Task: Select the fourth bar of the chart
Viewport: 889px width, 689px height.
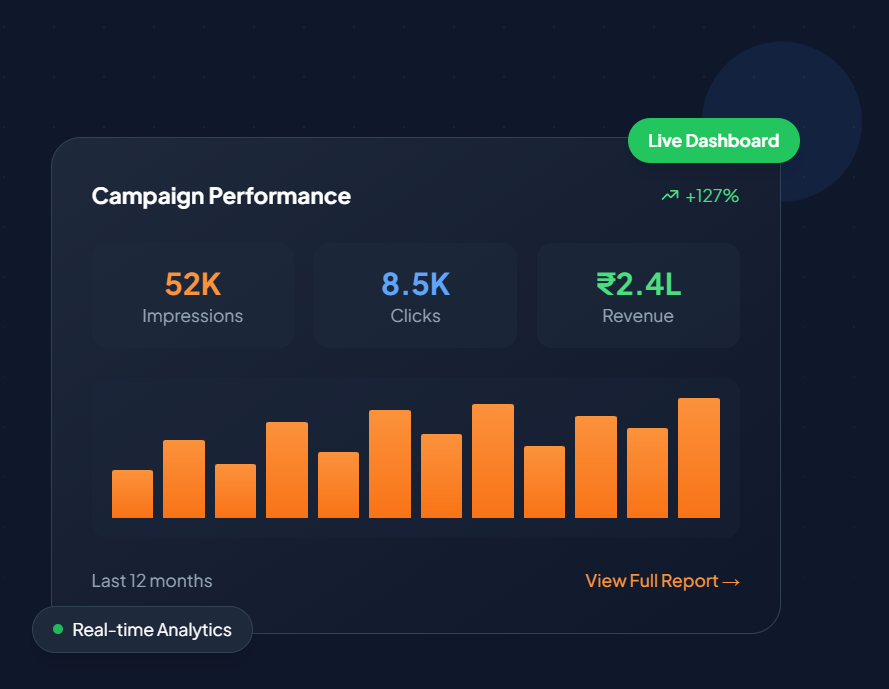Action: (x=287, y=470)
